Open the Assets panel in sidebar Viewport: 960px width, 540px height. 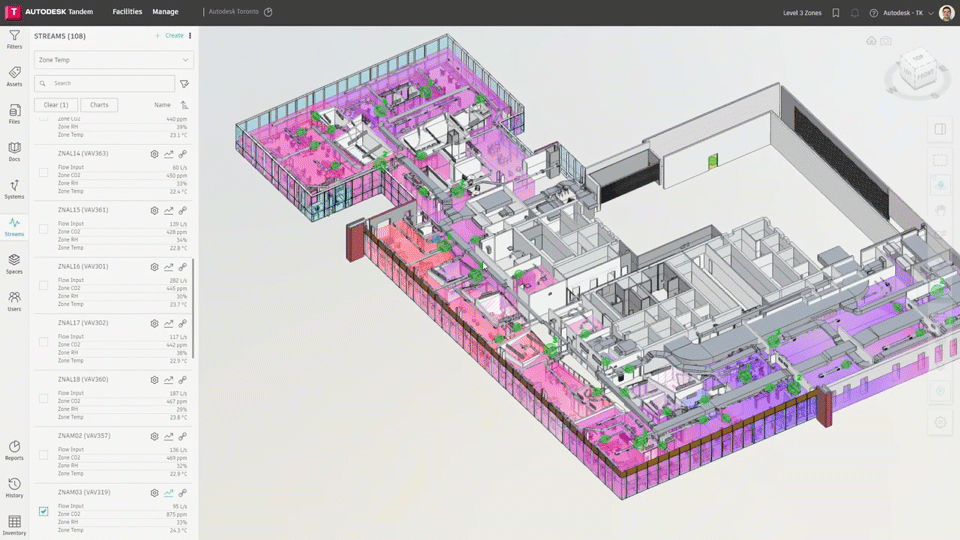14,76
